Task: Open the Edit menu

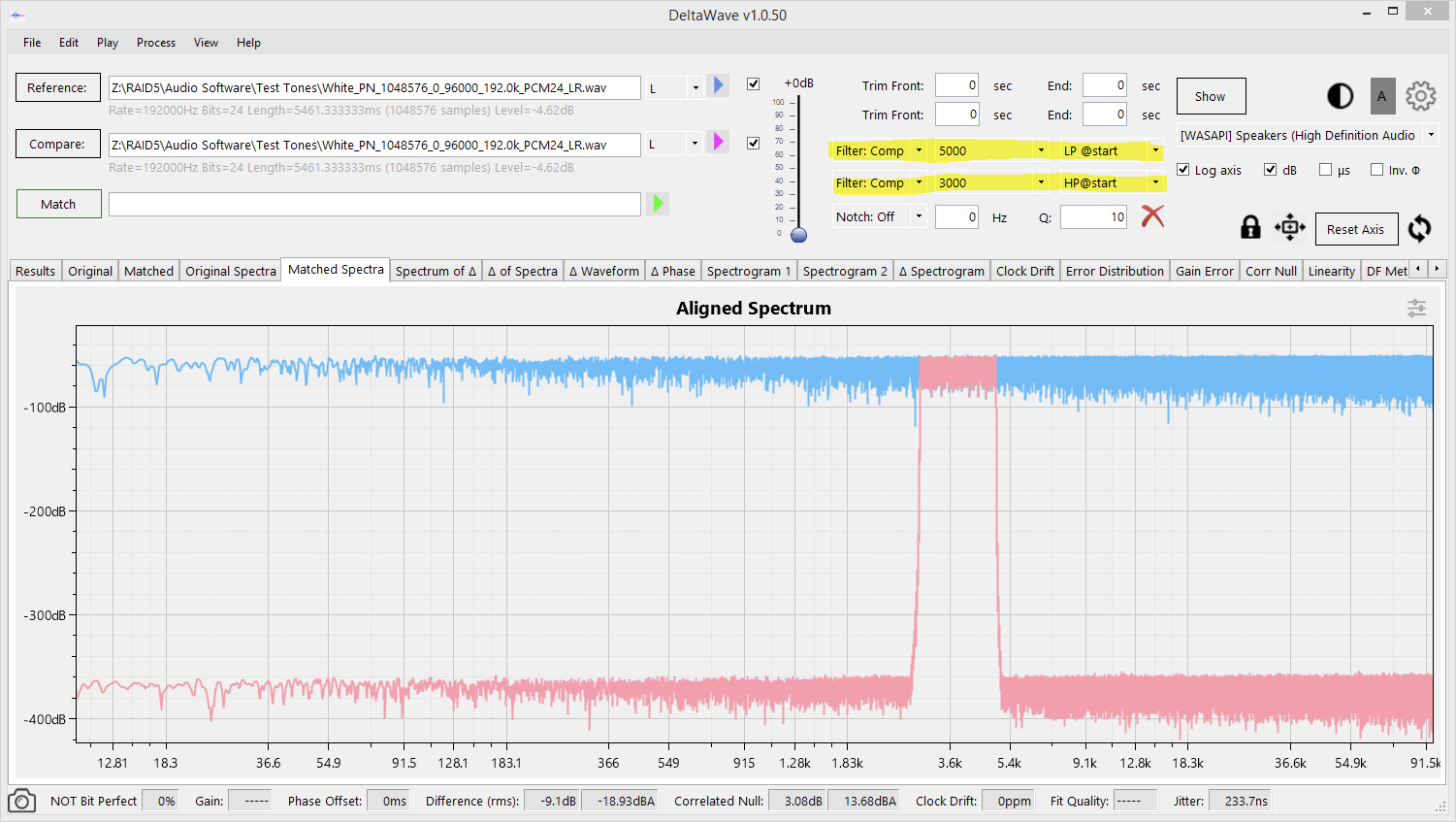Action: (x=69, y=43)
